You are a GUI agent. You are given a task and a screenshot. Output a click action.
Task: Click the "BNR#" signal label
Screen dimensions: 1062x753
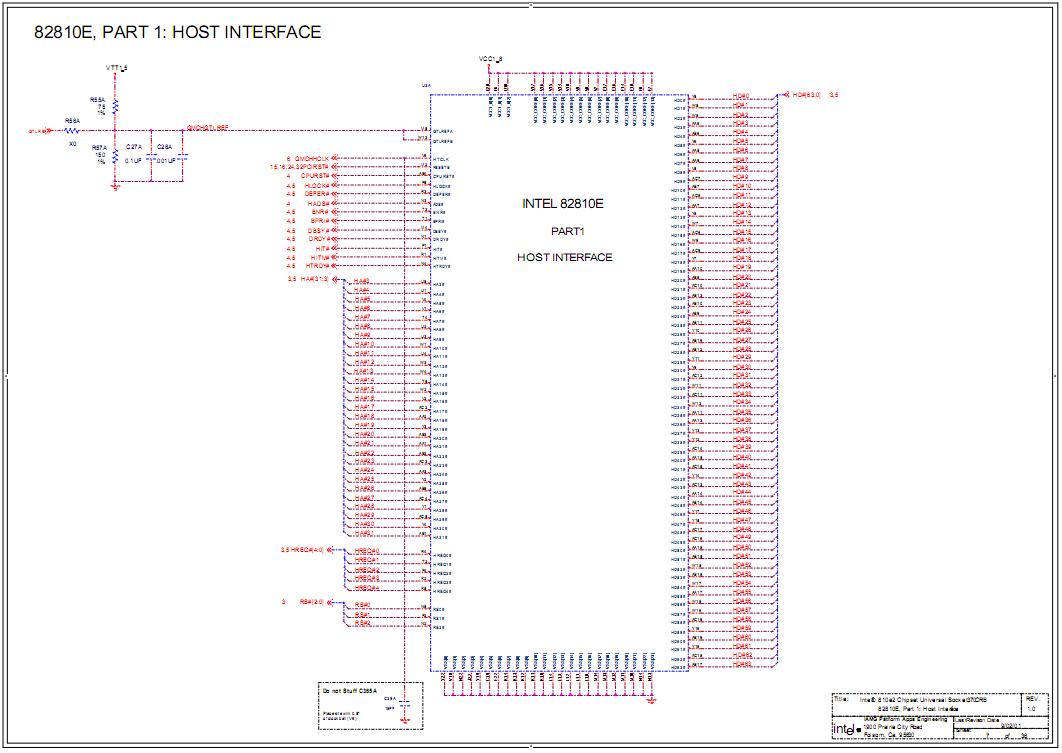tap(320, 212)
